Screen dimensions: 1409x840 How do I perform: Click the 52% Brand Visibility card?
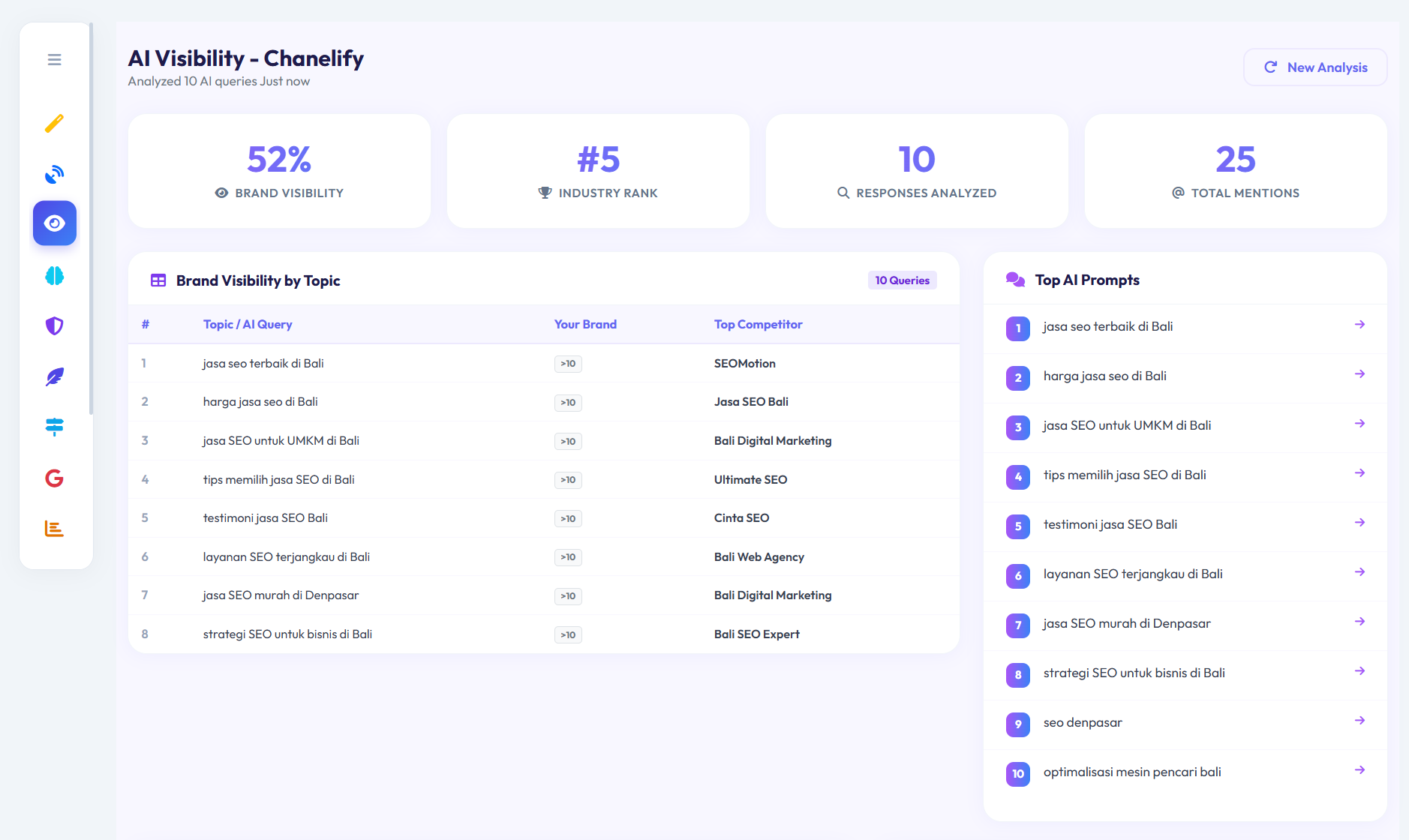tap(279, 171)
